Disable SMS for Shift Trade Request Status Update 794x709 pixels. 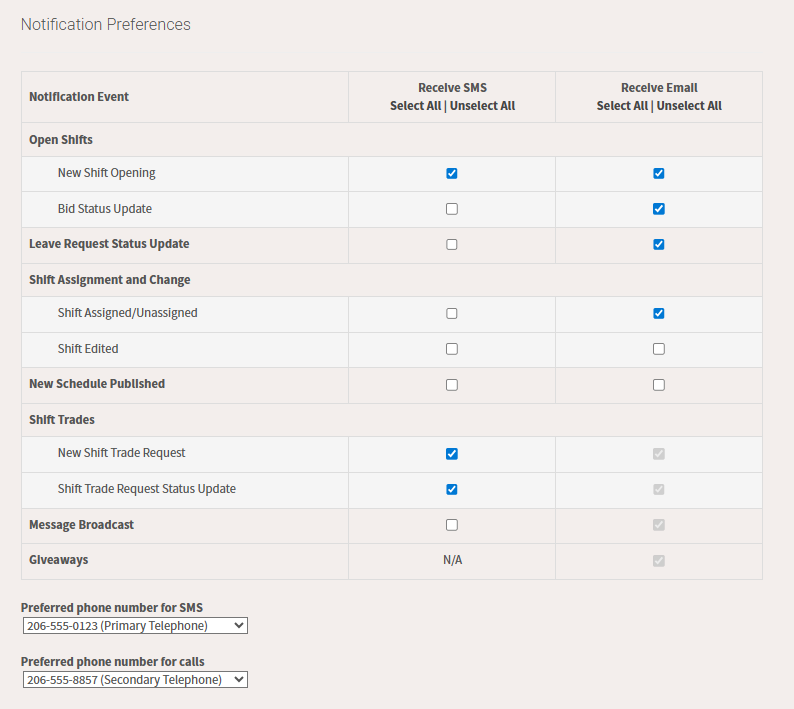tap(452, 489)
